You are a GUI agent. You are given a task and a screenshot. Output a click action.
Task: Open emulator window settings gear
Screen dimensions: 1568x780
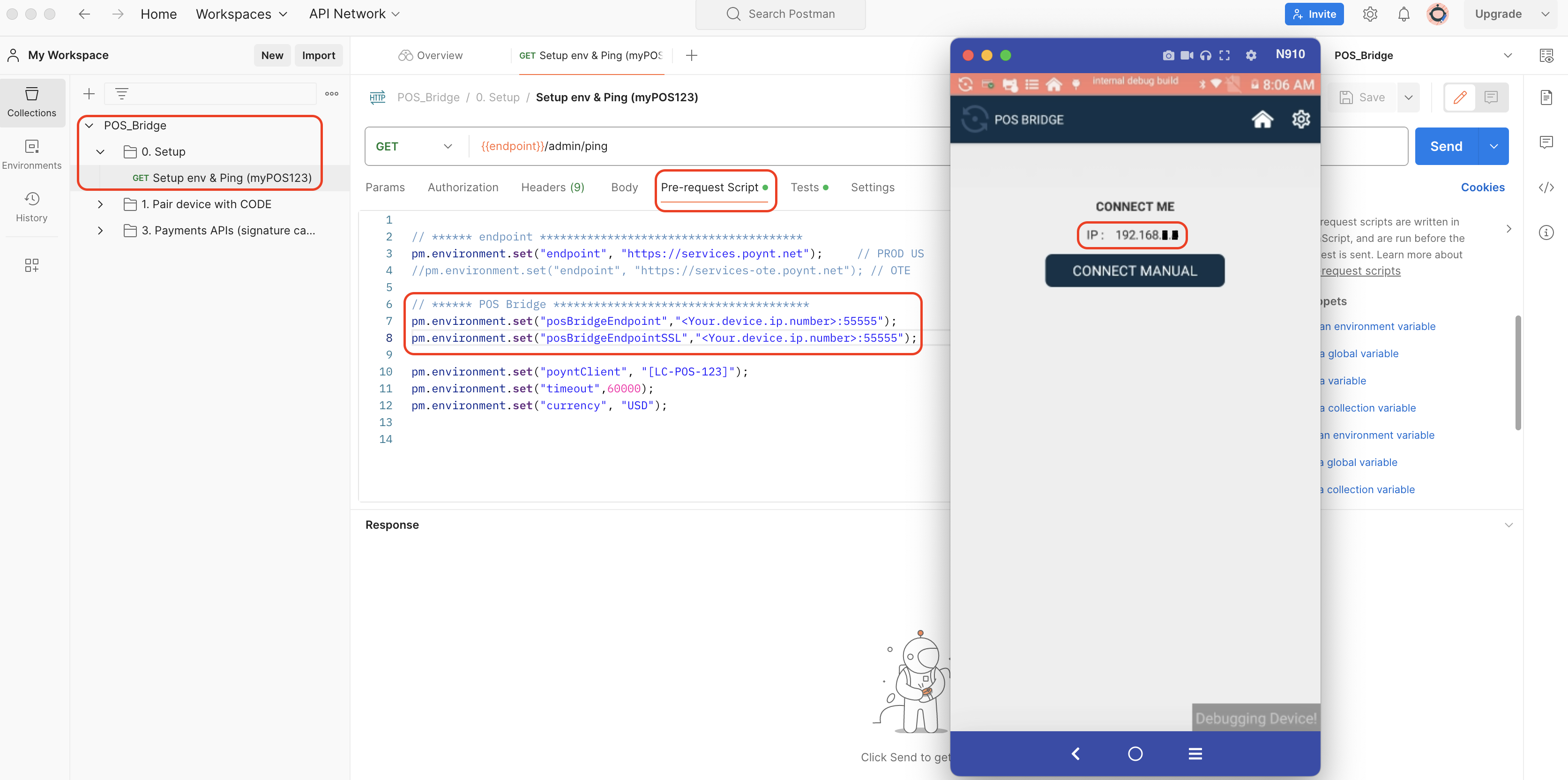tap(1251, 55)
